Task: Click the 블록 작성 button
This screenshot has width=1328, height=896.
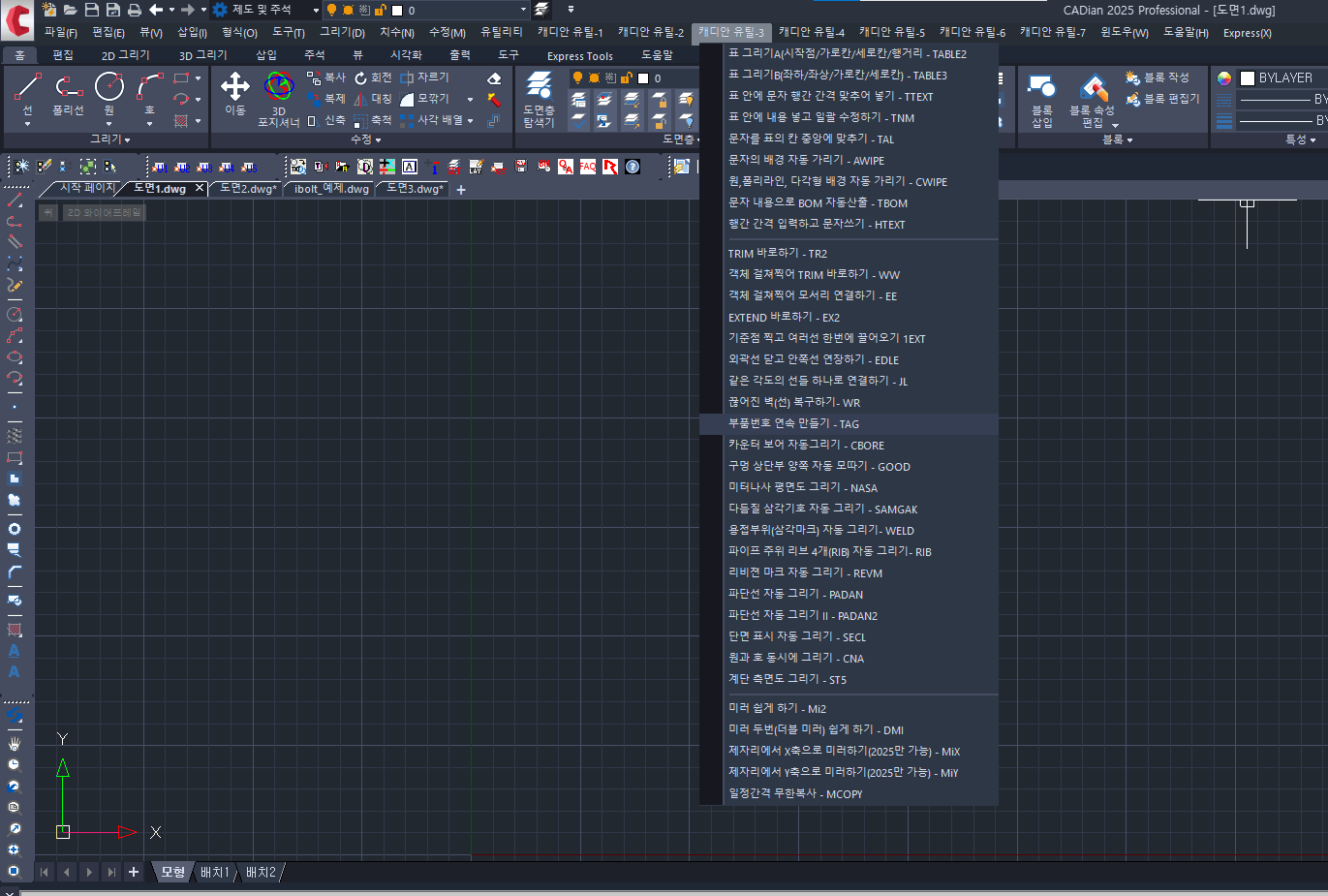Action: click(x=1158, y=77)
